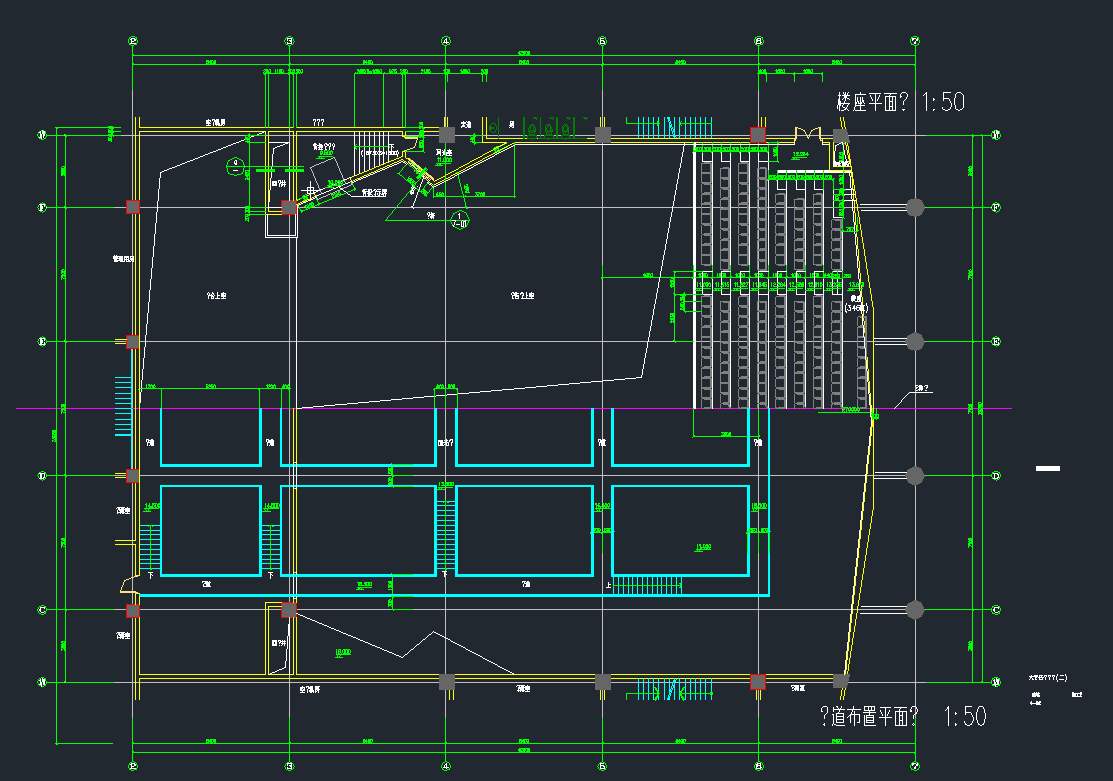Click axis bubble D on the left side
The width and height of the screenshot is (1113, 781).
(42, 476)
